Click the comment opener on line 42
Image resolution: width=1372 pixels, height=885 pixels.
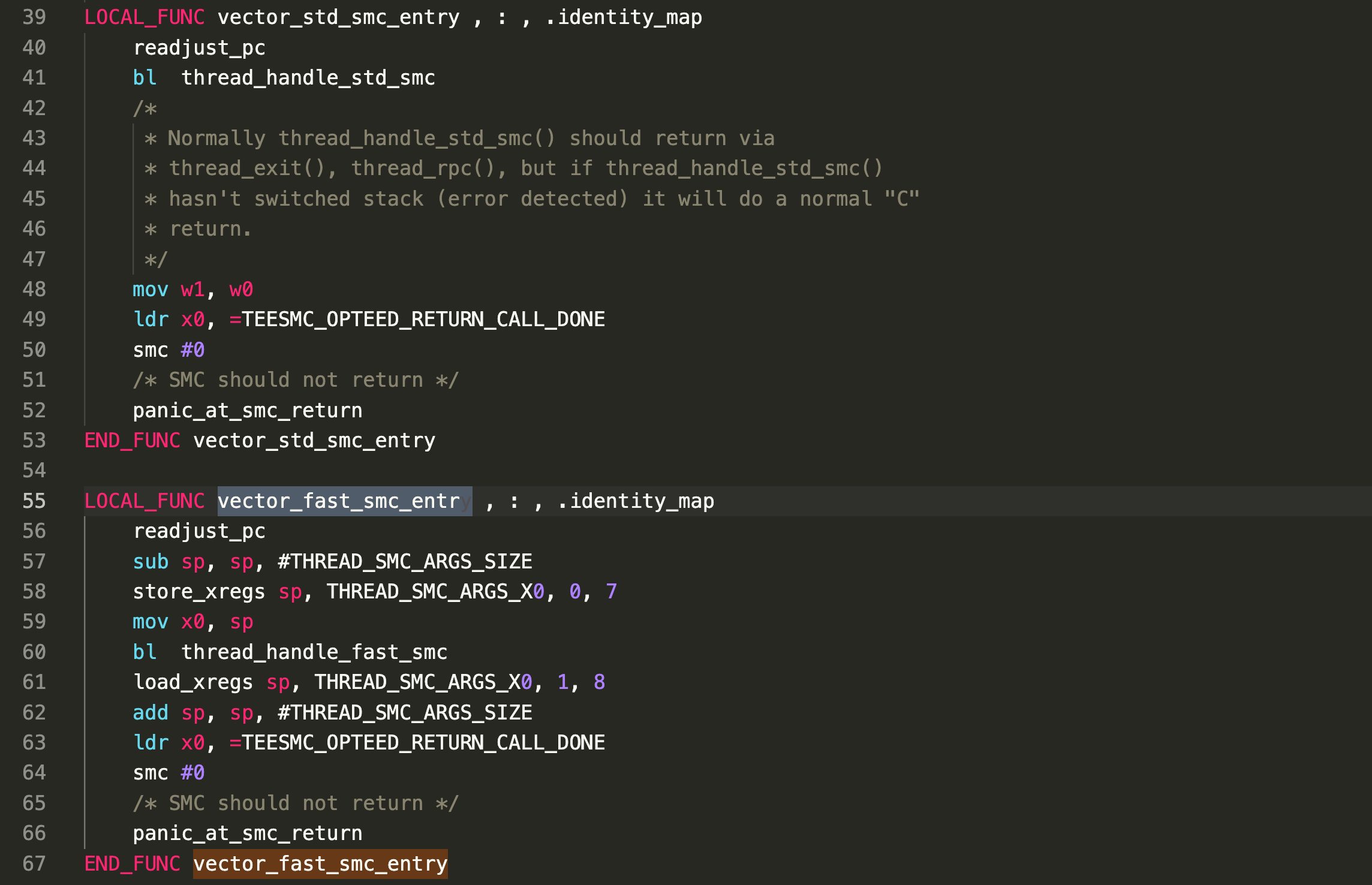pyautogui.click(x=145, y=109)
